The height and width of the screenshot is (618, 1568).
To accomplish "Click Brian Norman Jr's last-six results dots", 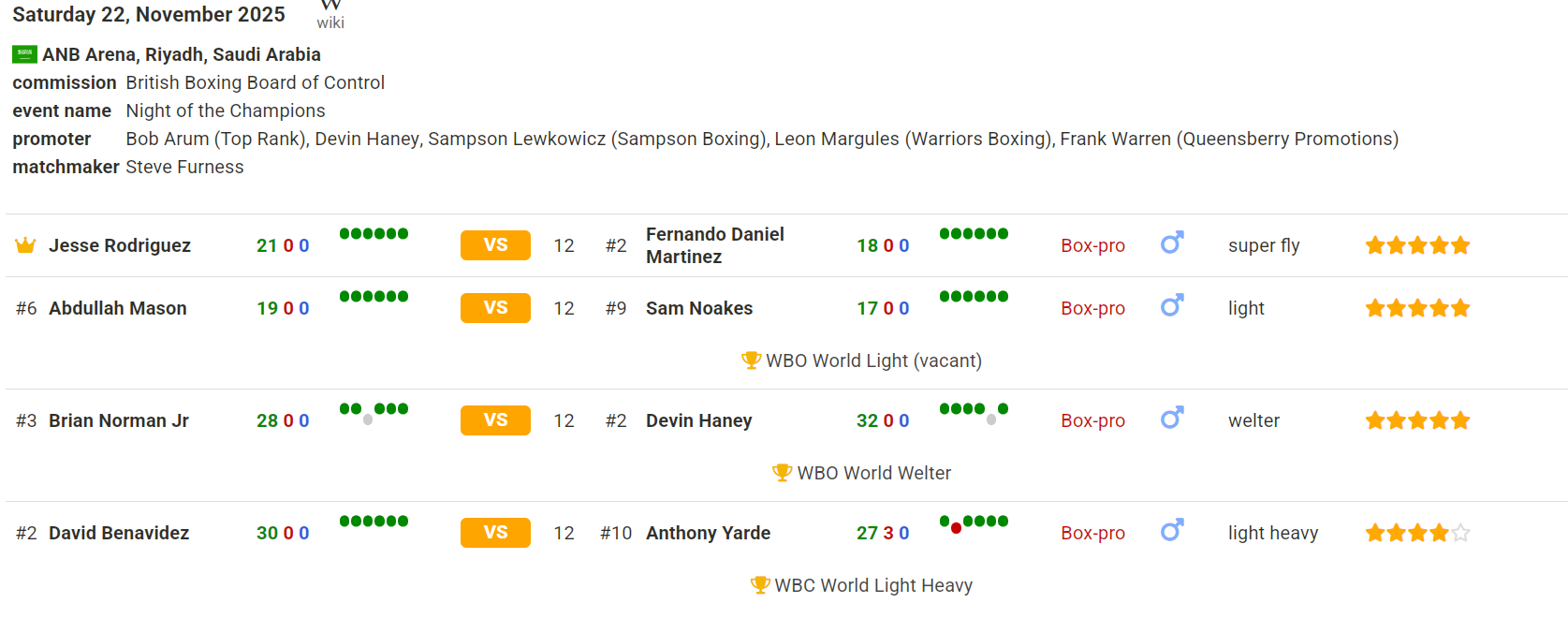I will [374, 413].
